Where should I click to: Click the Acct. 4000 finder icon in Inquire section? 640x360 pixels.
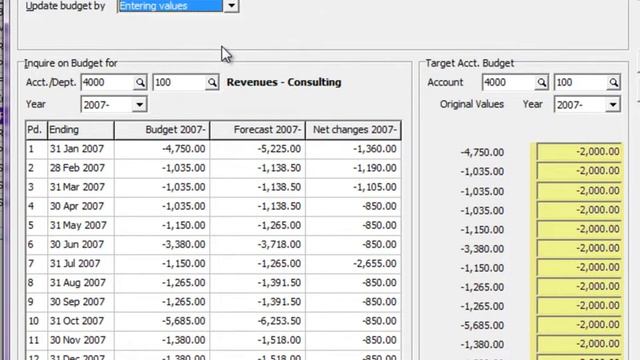coord(140,82)
